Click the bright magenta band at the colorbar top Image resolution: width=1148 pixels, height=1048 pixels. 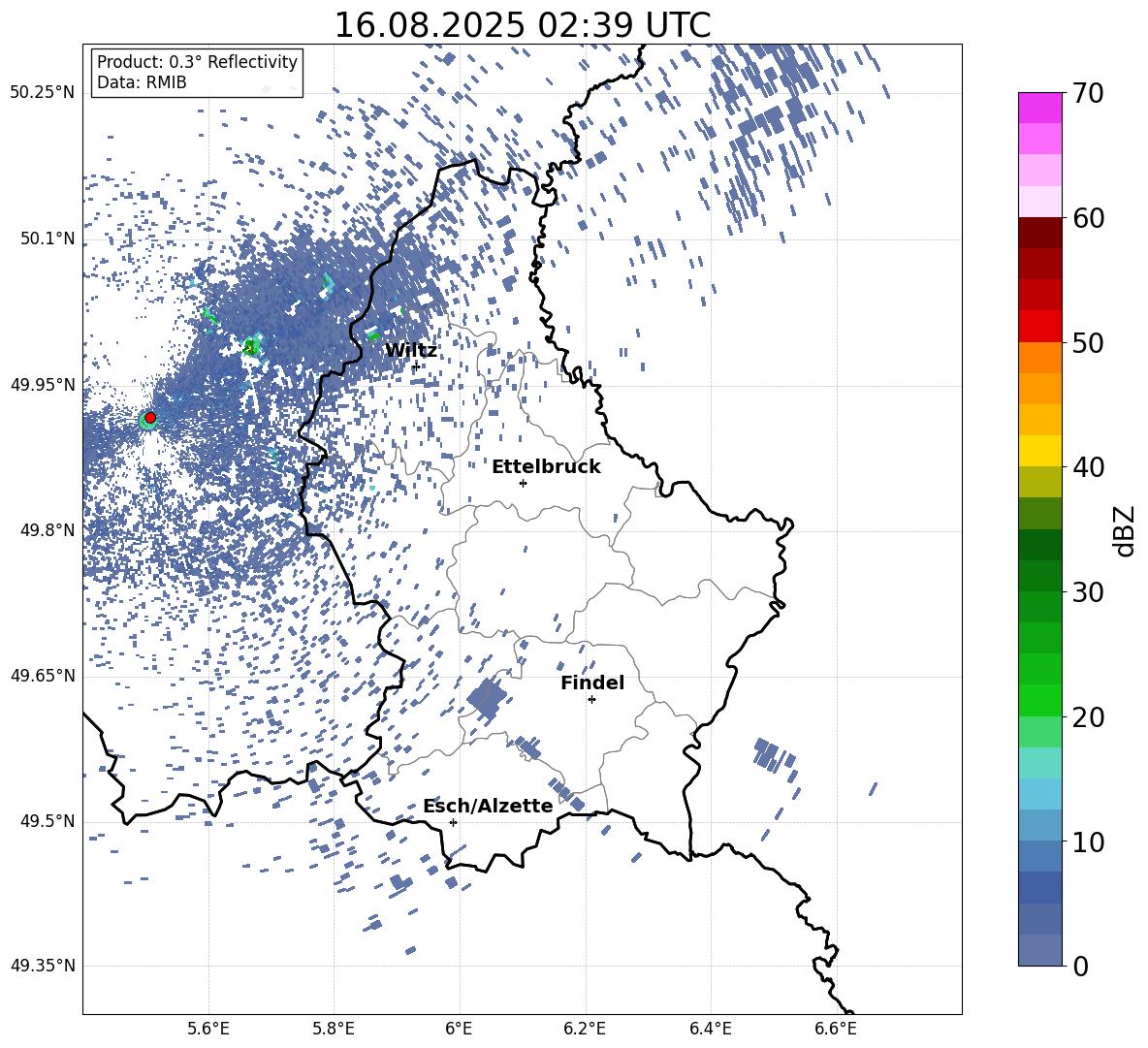pos(1039,108)
